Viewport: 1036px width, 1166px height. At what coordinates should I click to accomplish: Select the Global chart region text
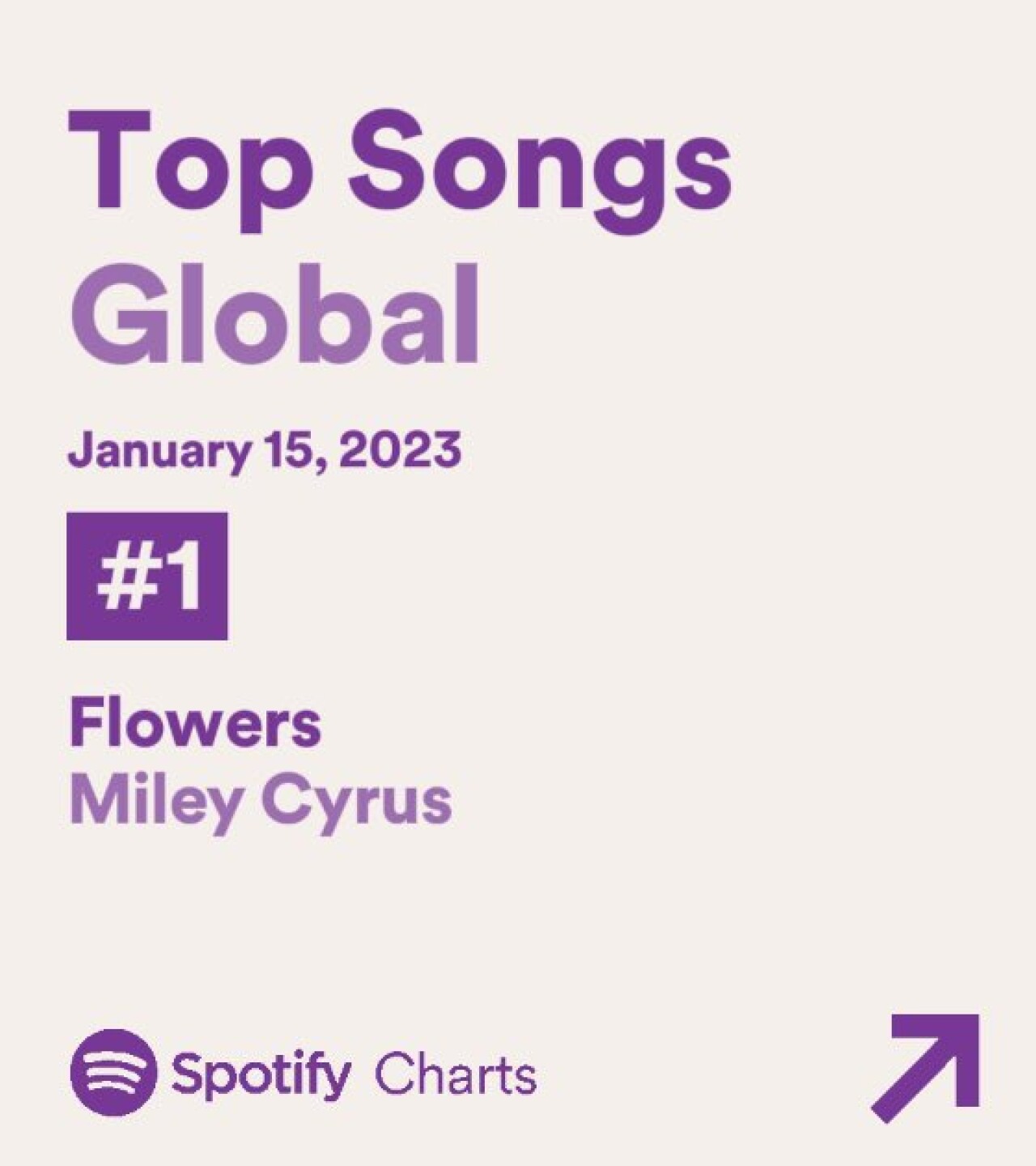pyautogui.click(x=277, y=312)
